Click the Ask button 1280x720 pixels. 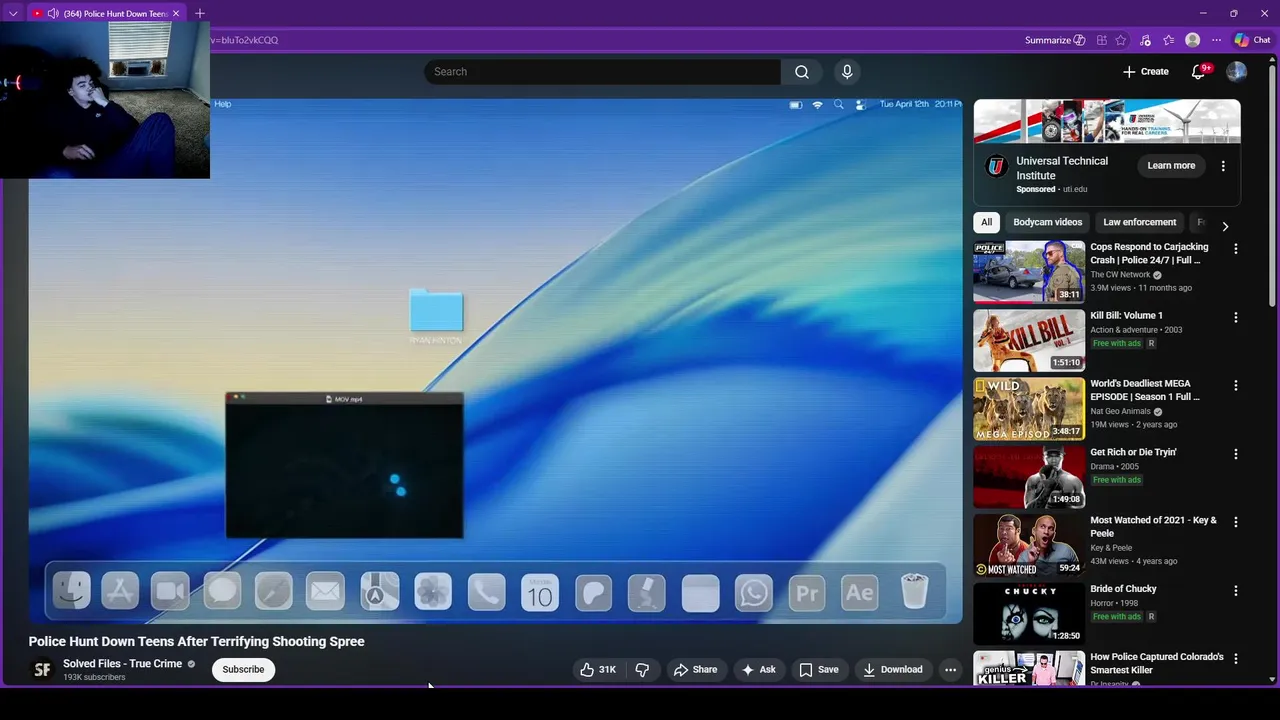[x=759, y=670]
